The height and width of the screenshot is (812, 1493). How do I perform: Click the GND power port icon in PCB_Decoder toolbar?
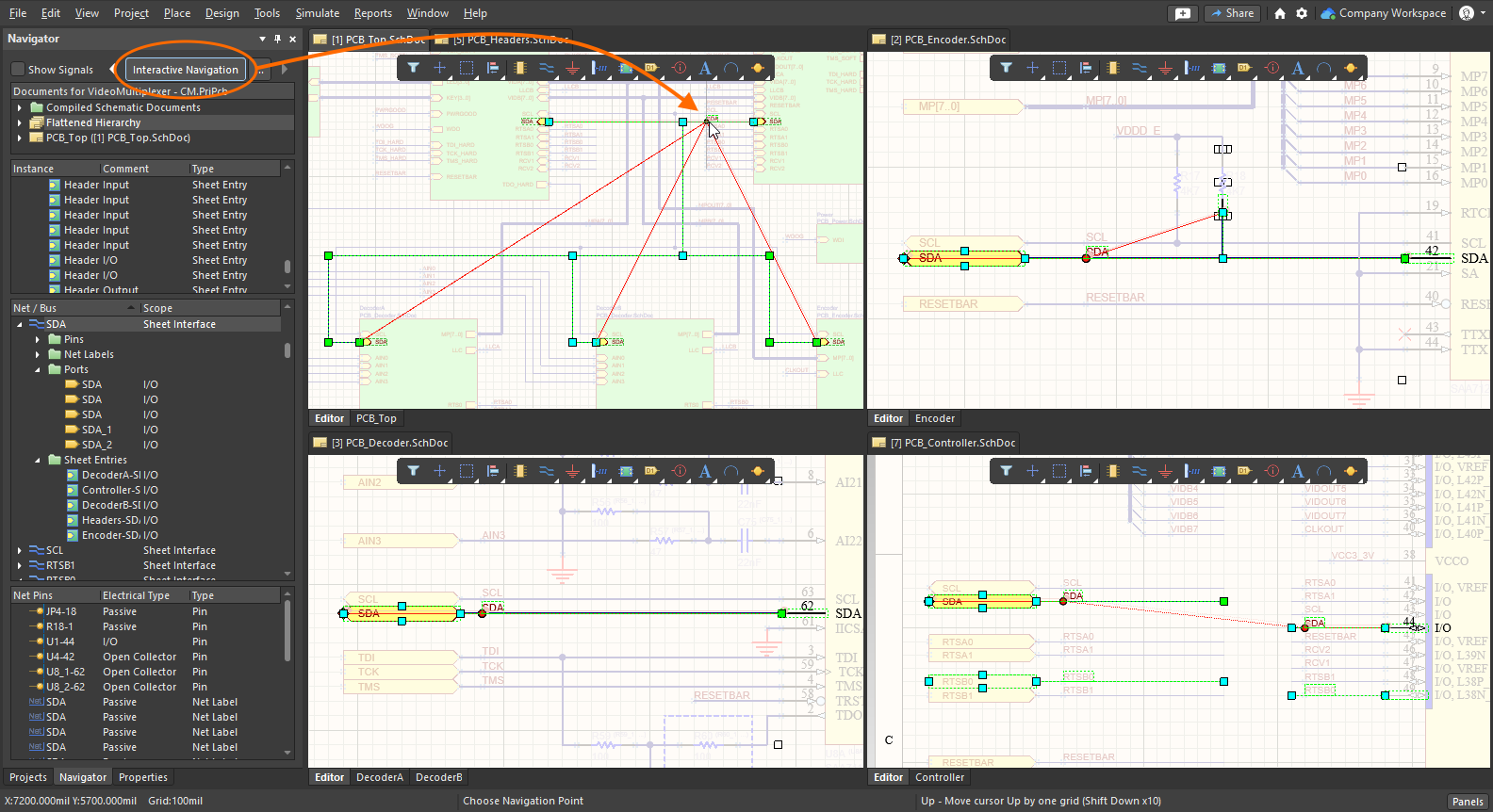[x=572, y=471]
